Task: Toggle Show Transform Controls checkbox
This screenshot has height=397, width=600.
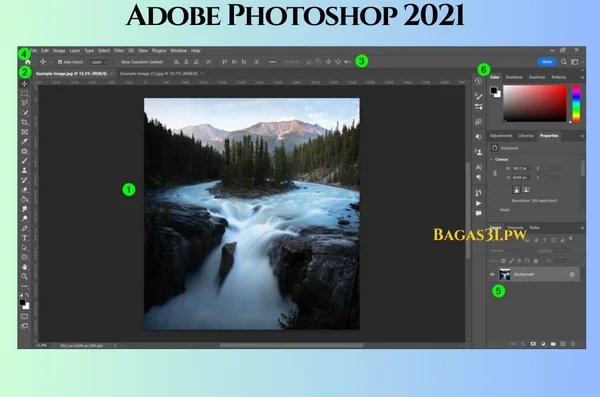Action: pos(117,62)
